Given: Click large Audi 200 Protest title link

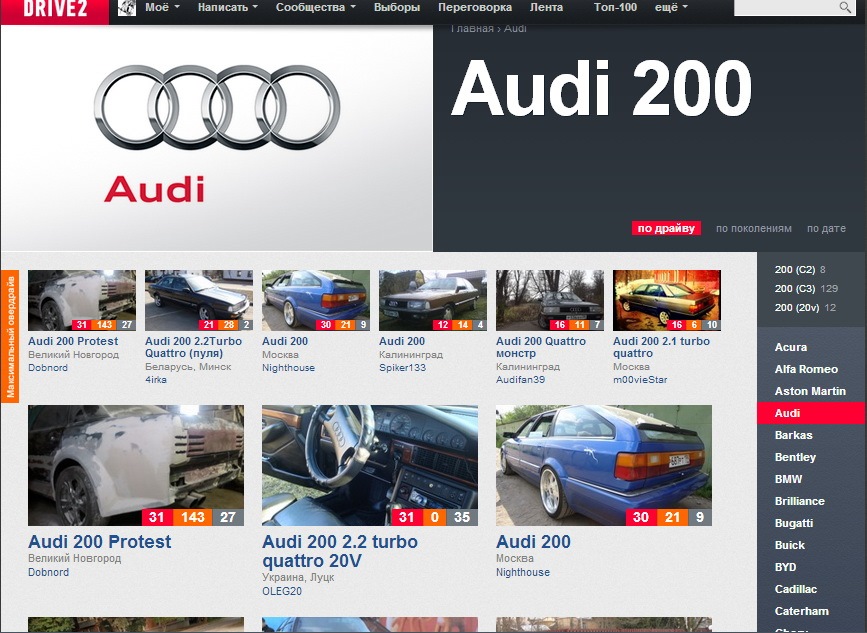Looking at the screenshot, I should pyautogui.click(x=100, y=542).
